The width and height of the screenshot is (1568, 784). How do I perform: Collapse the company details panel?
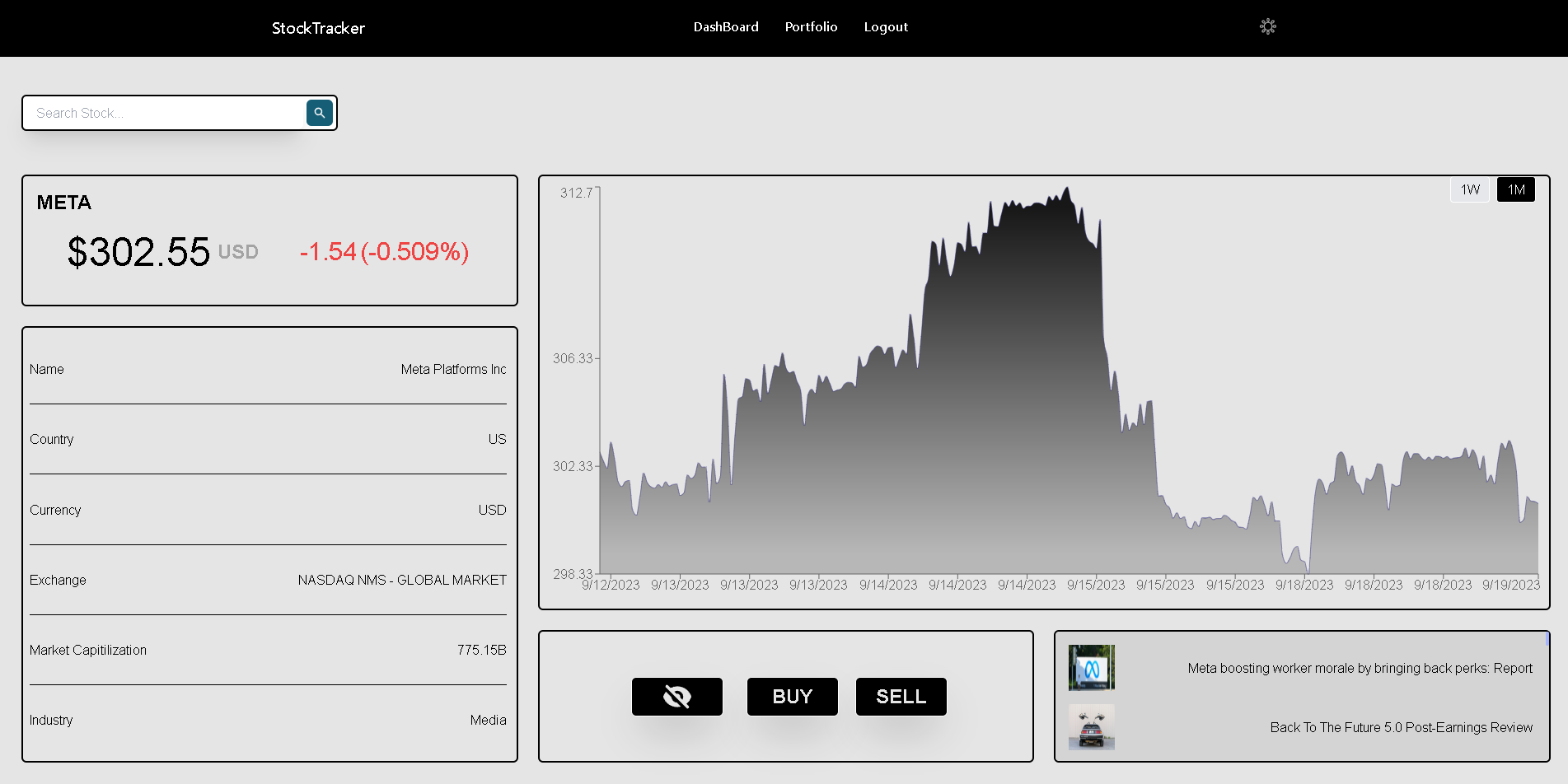(x=269, y=544)
